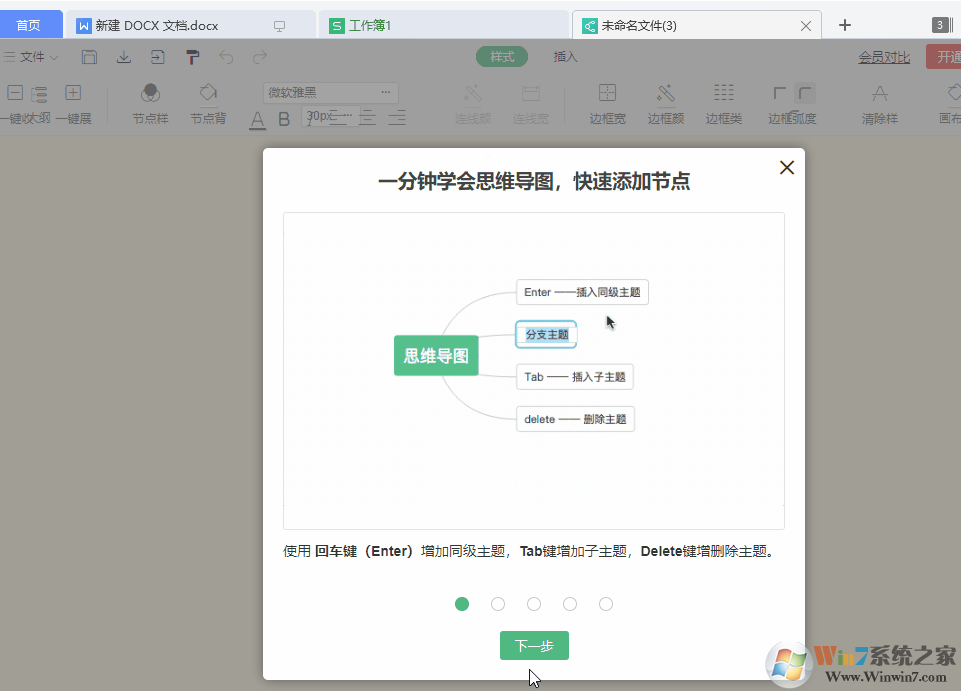Click the font color A swatch
The width and height of the screenshot is (963, 691).
[x=257, y=118]
